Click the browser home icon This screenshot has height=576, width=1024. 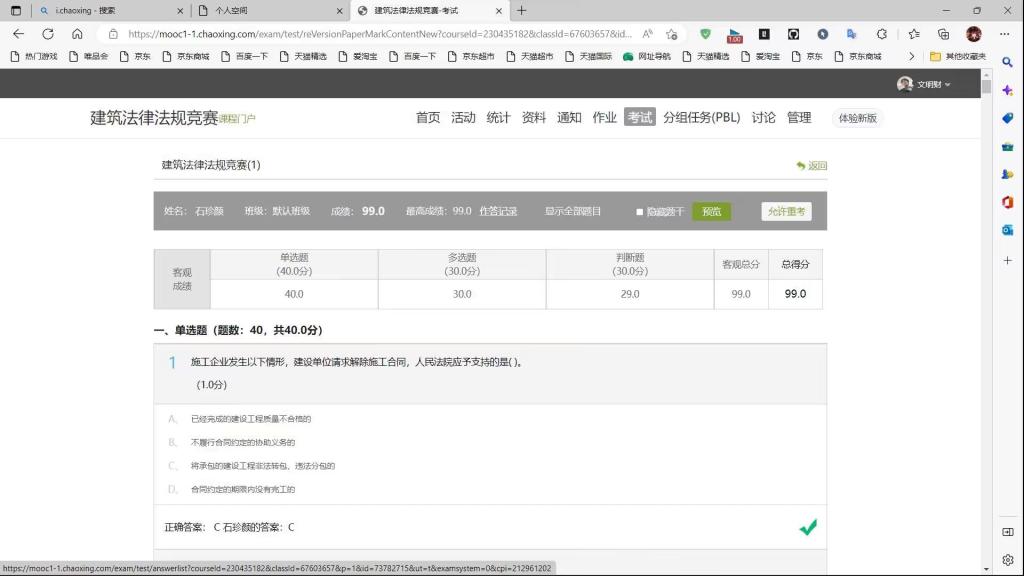(x=77, y=33)
